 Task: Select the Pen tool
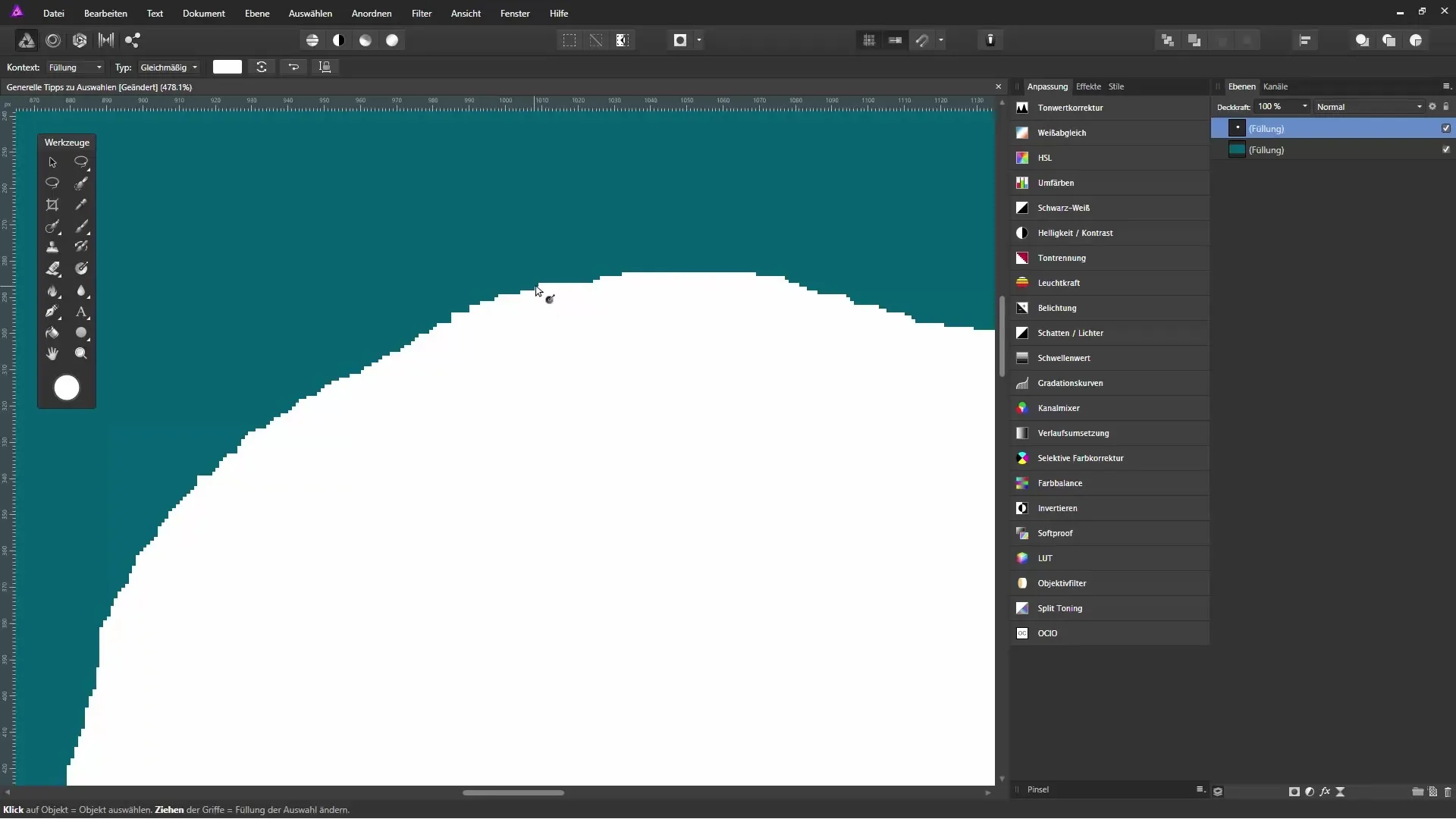click(52, 312)
